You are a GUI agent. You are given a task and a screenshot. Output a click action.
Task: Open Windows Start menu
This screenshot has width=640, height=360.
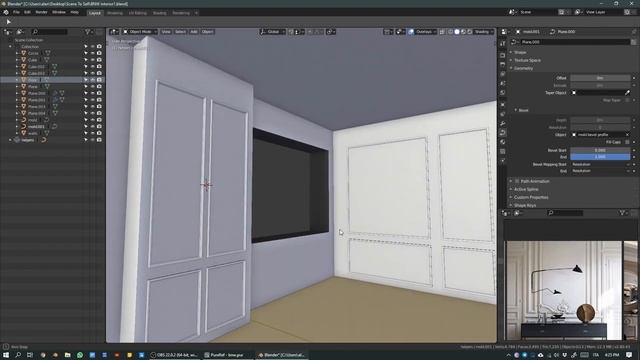pyautogui.click(x=6, y=355)
